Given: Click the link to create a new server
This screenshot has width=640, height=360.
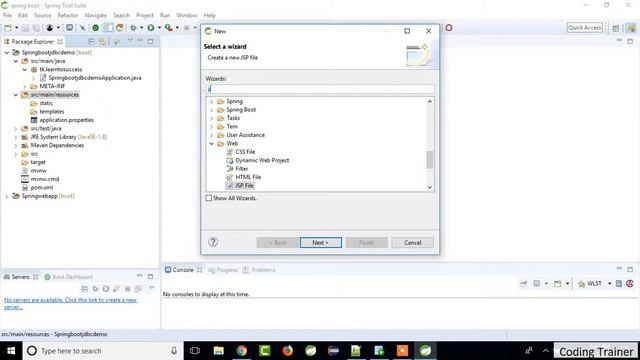Looking at the screenshot, I should [x=70, y=303].
